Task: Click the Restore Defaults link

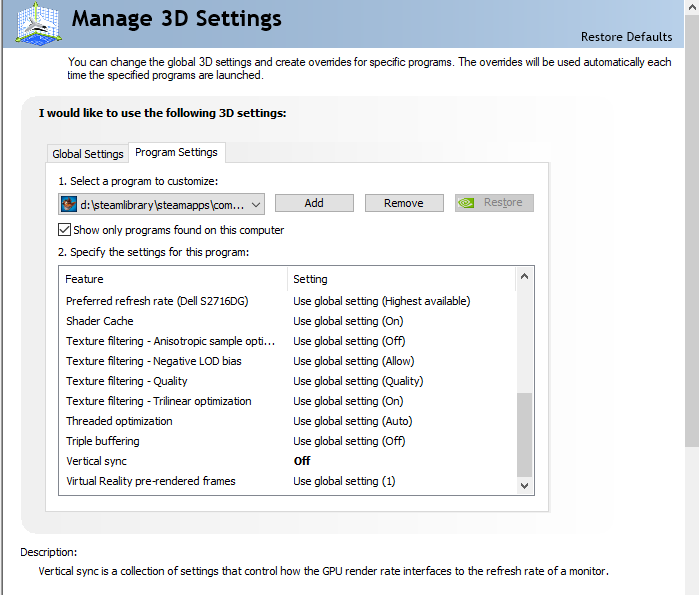Action: 626,37
